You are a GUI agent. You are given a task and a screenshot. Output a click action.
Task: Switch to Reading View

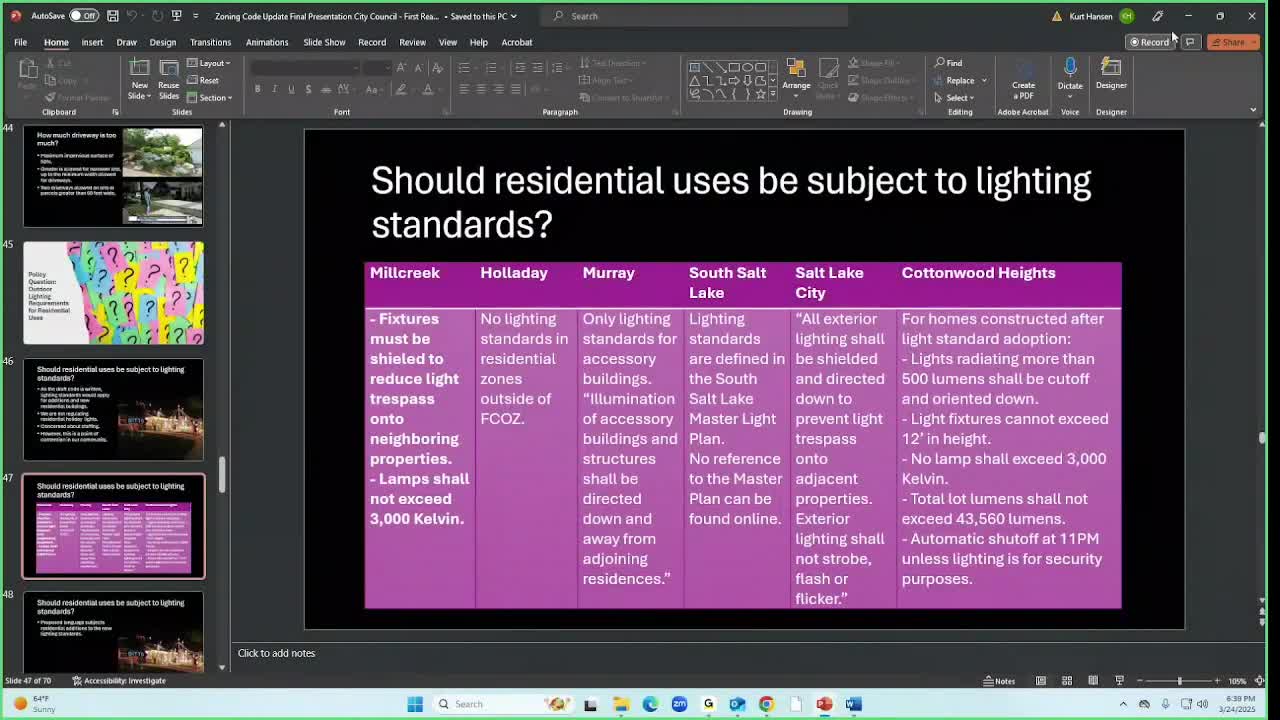(1093, 681)
